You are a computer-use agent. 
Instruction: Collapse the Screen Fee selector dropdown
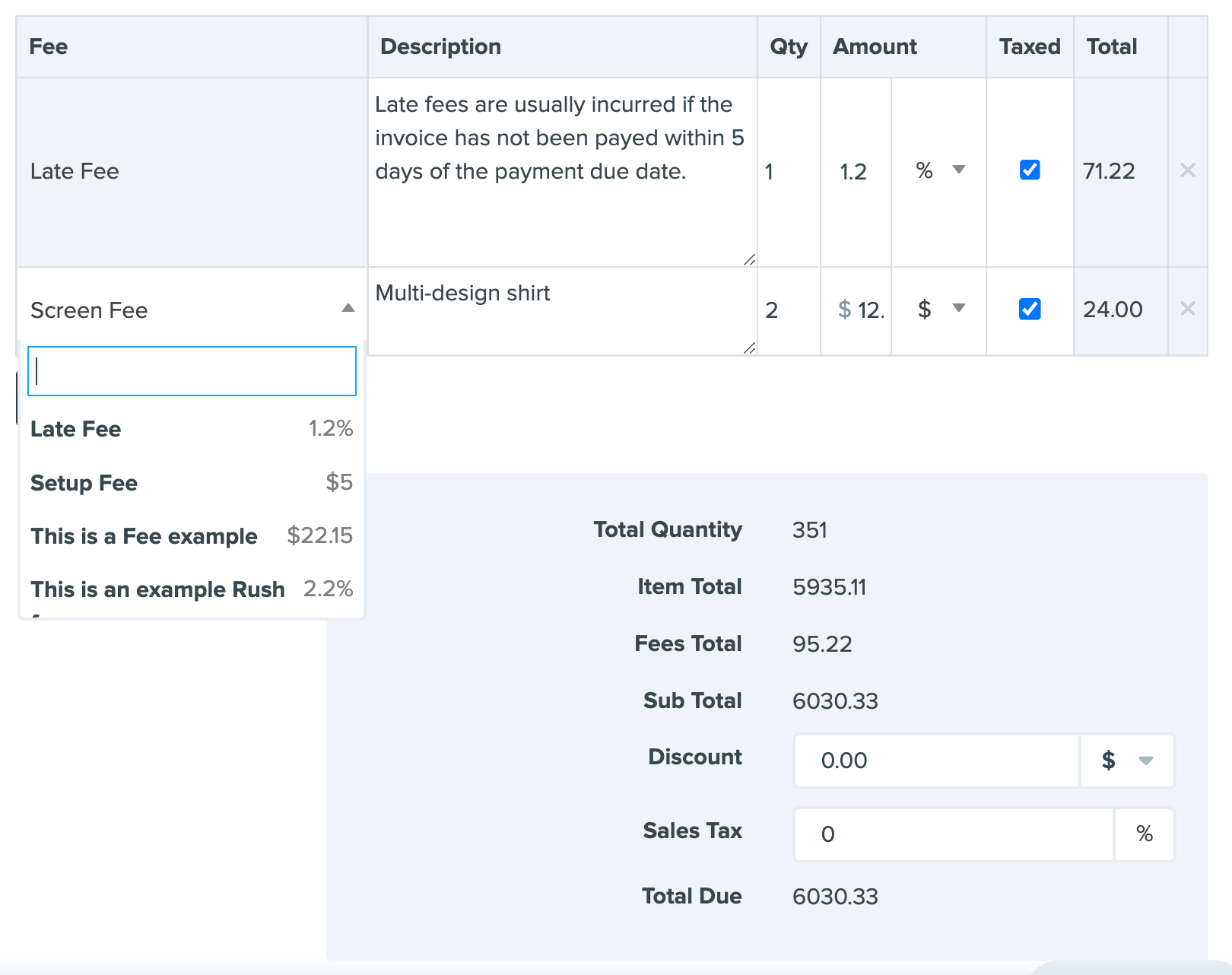coord(348,309)
